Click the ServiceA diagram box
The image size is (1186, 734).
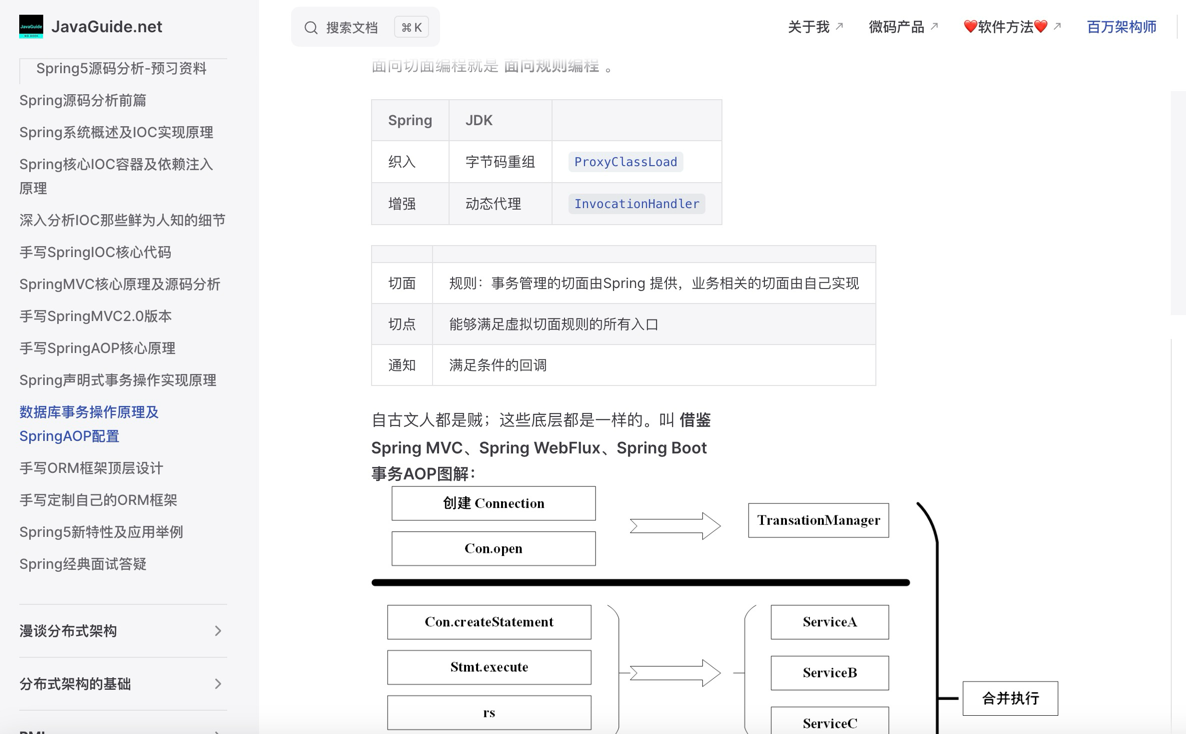[830, 622]
